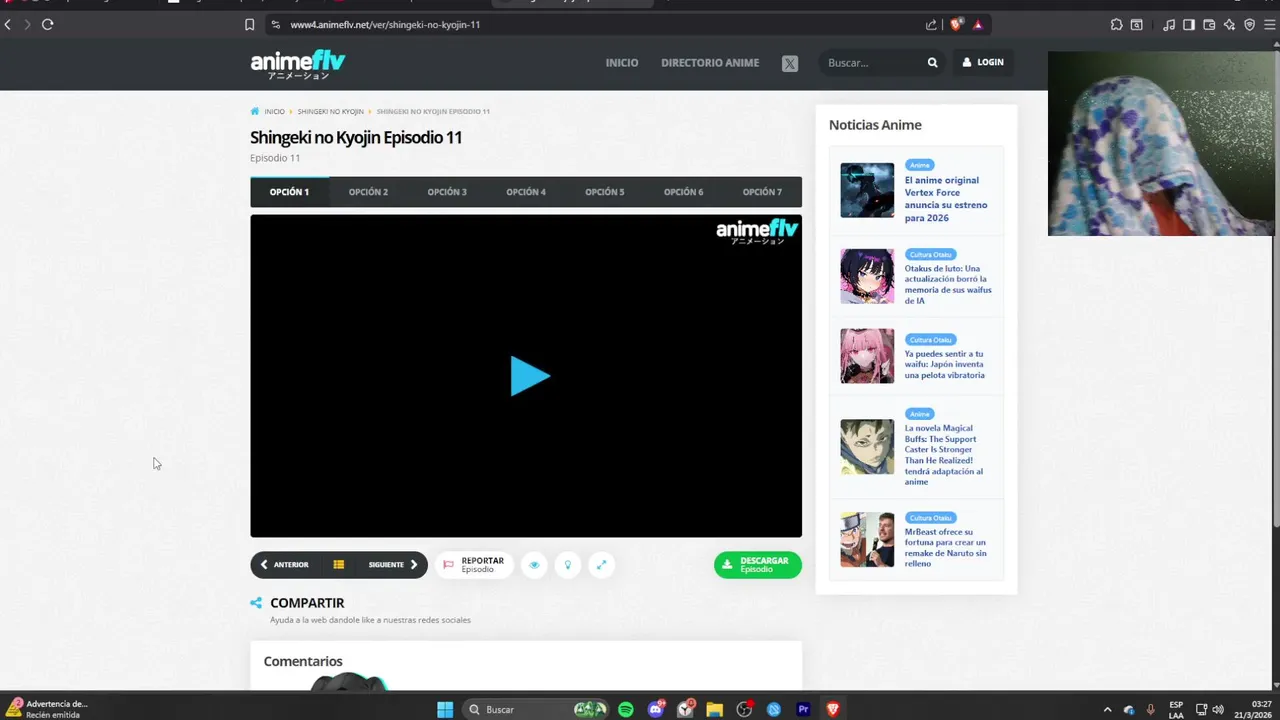The image size is (1280, 720).
Task: Click the LOGIN button
Action: coord(983,62)
